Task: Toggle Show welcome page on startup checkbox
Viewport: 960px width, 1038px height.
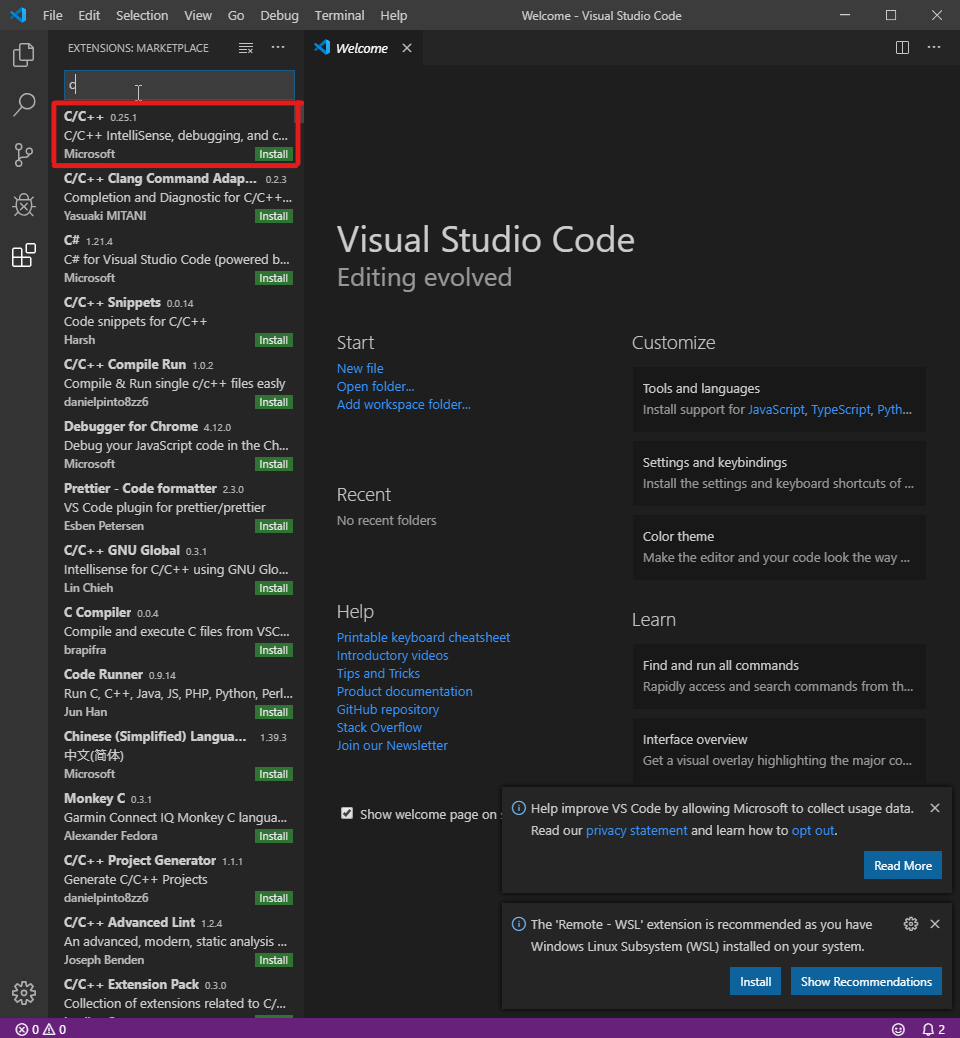Action: (347, 813)
